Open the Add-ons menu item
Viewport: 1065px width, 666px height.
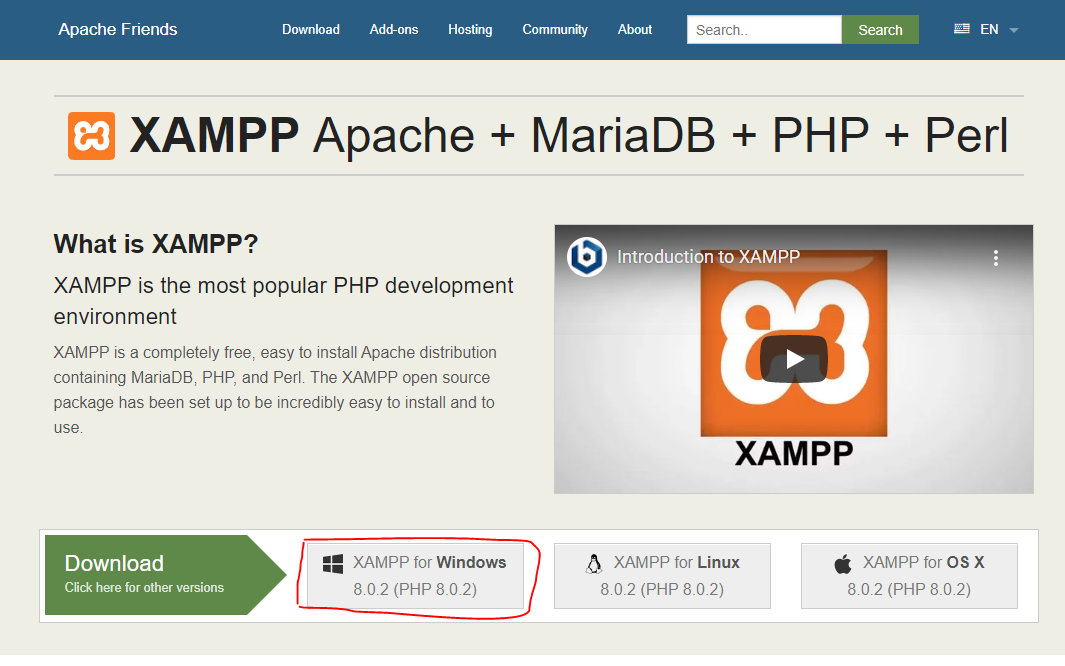(394, 29)
